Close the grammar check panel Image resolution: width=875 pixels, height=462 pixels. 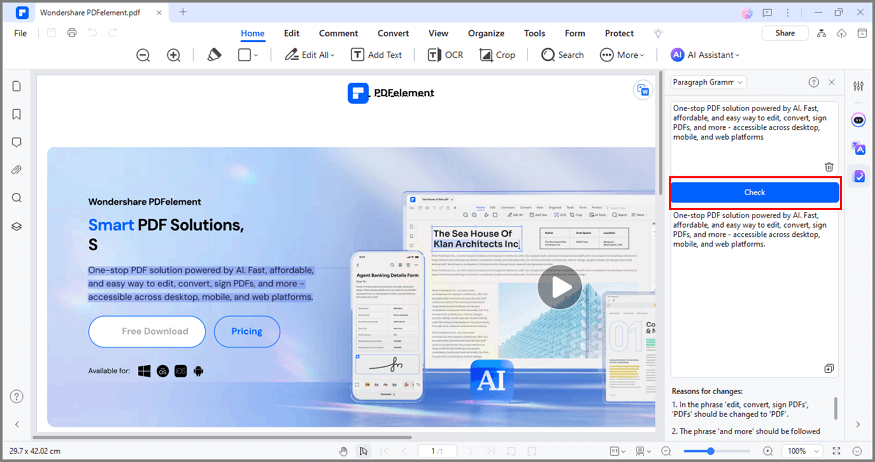pyautogui.click(x=831, y=82)
